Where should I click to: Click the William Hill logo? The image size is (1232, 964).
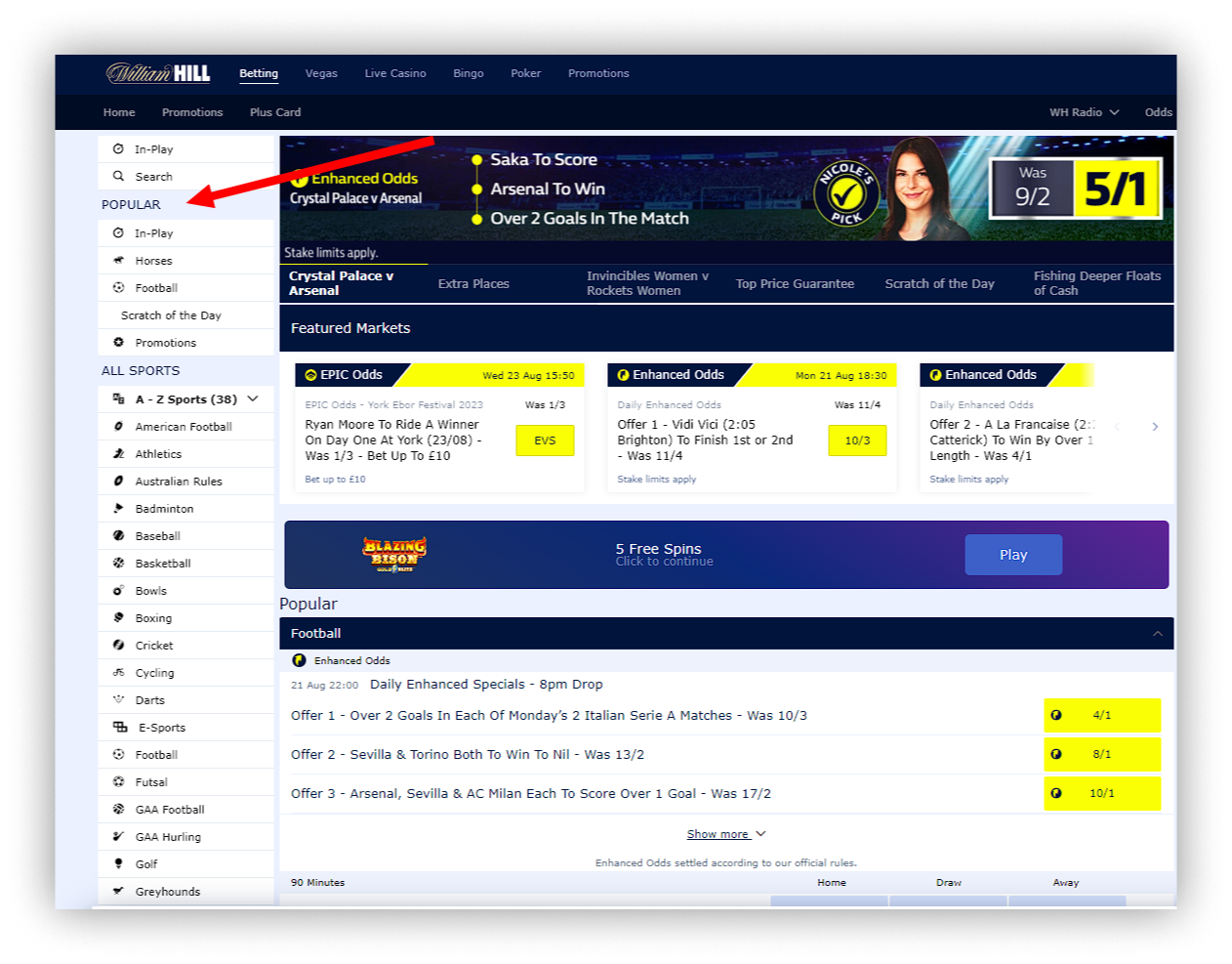[158, 73]
